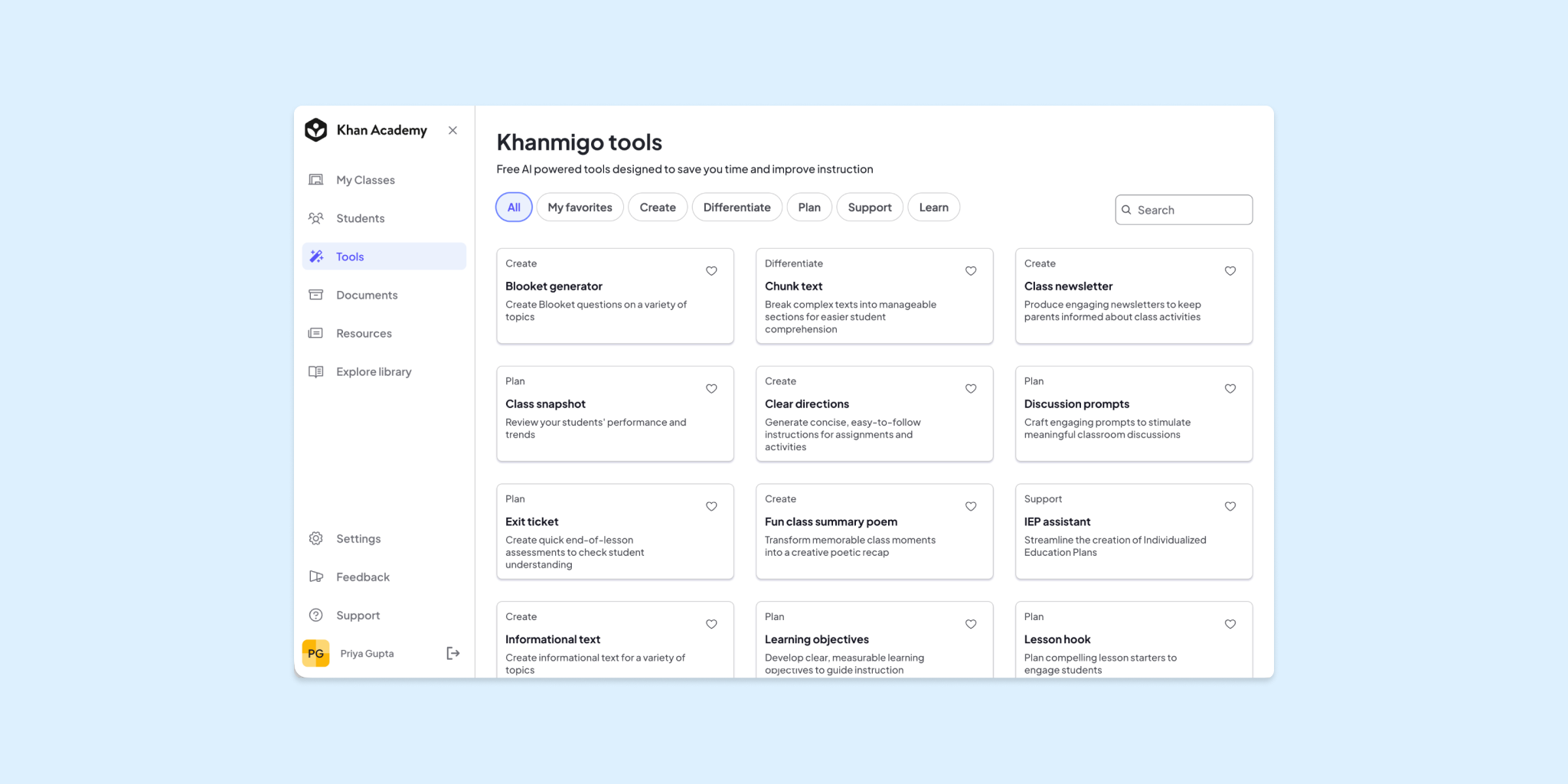
Task: Click the PG profile avatar
Action: (315, 653)
